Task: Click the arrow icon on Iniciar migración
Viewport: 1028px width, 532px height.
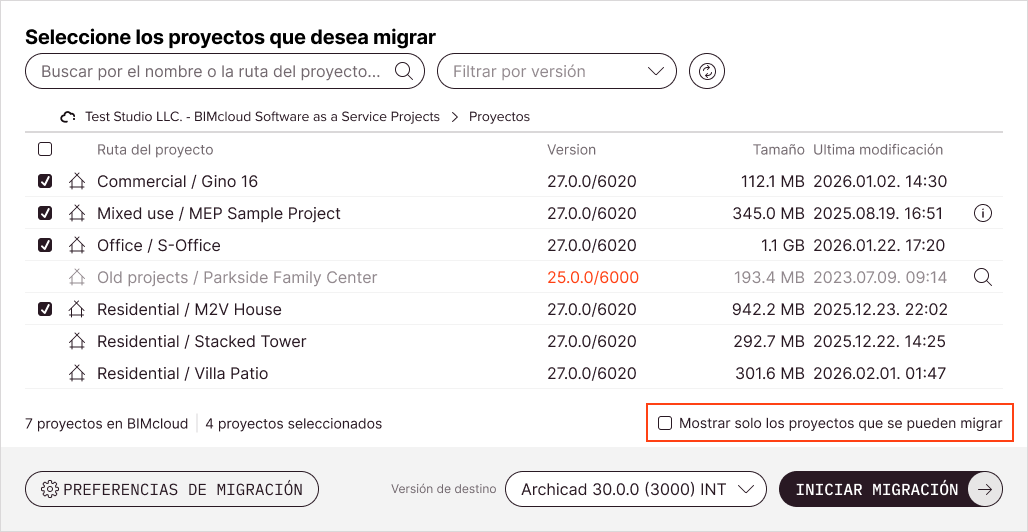Action: coord(985,489)
